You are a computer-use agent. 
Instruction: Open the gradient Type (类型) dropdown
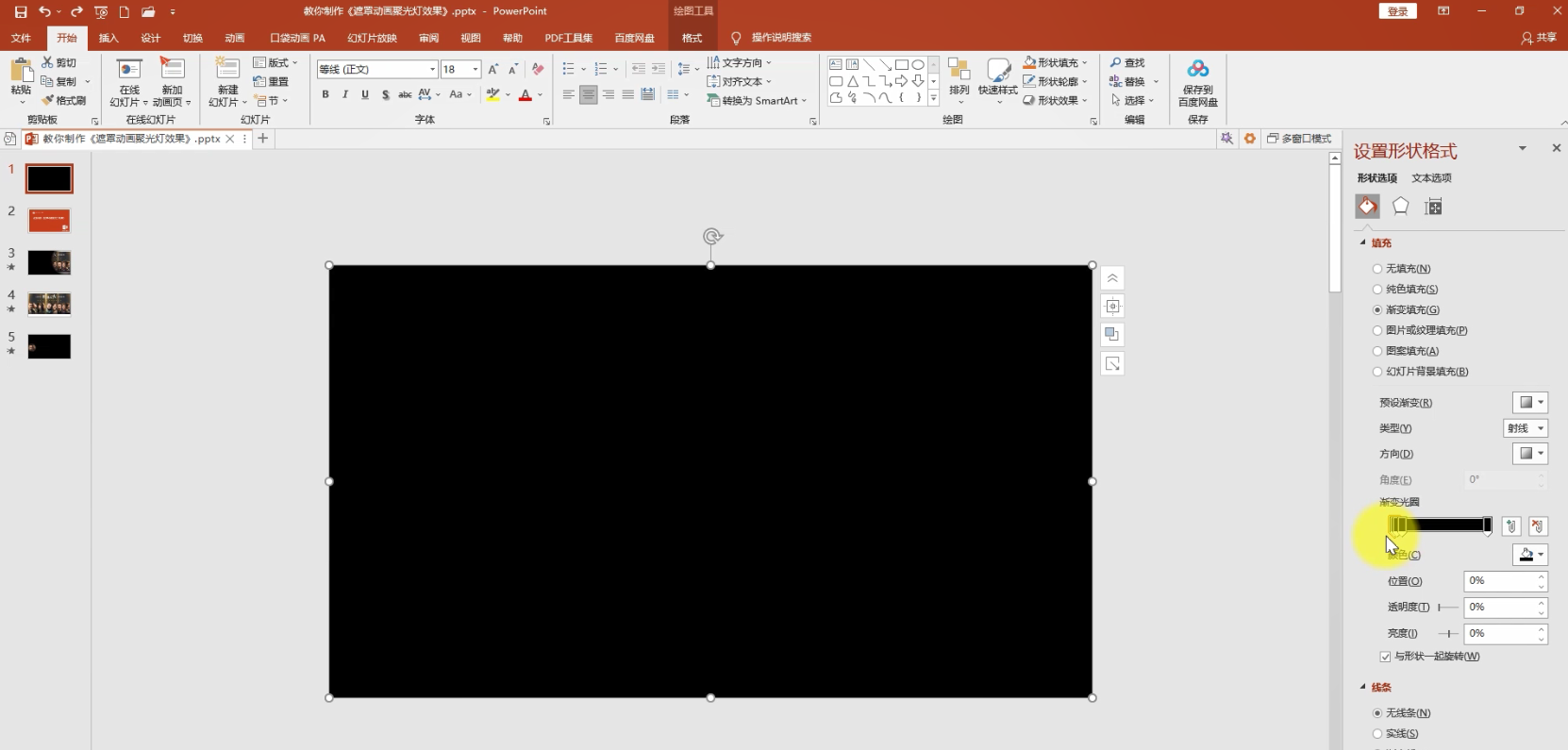tap(1526, 428)
